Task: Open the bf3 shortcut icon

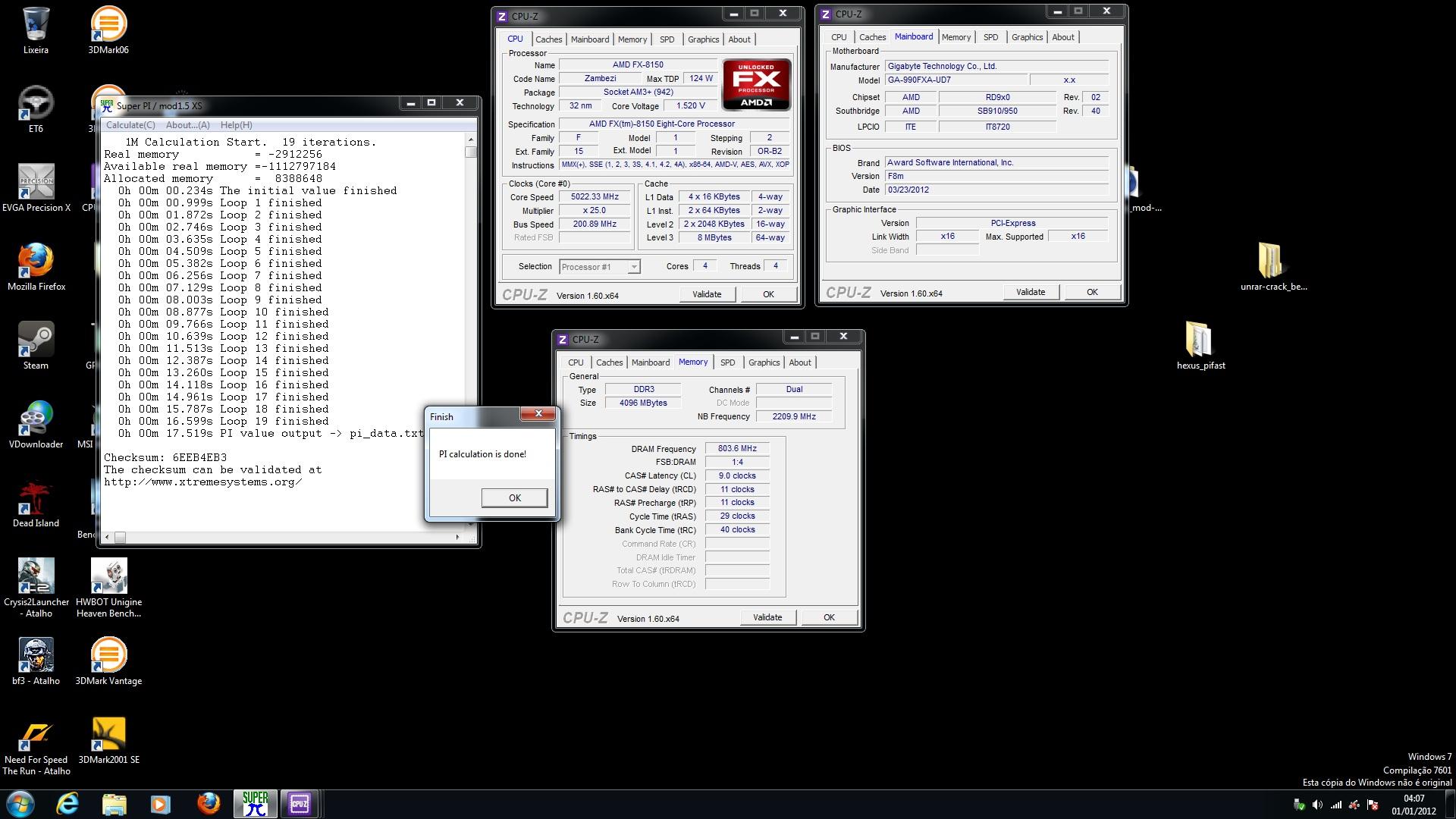Action: (36, 661)
